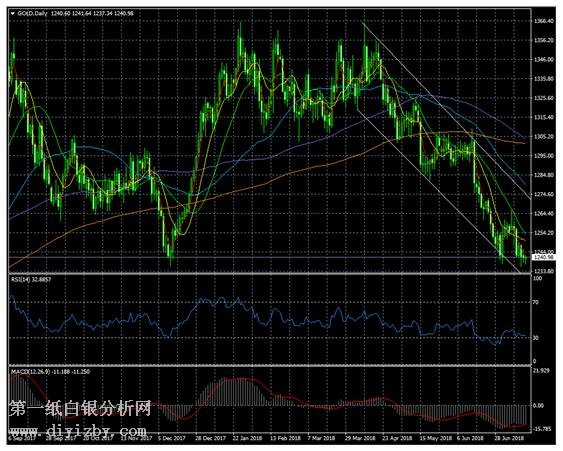Viewport: 563px width, 451px height.
Task: Click the www.diyizby.com watermark link
Action: 78,431
